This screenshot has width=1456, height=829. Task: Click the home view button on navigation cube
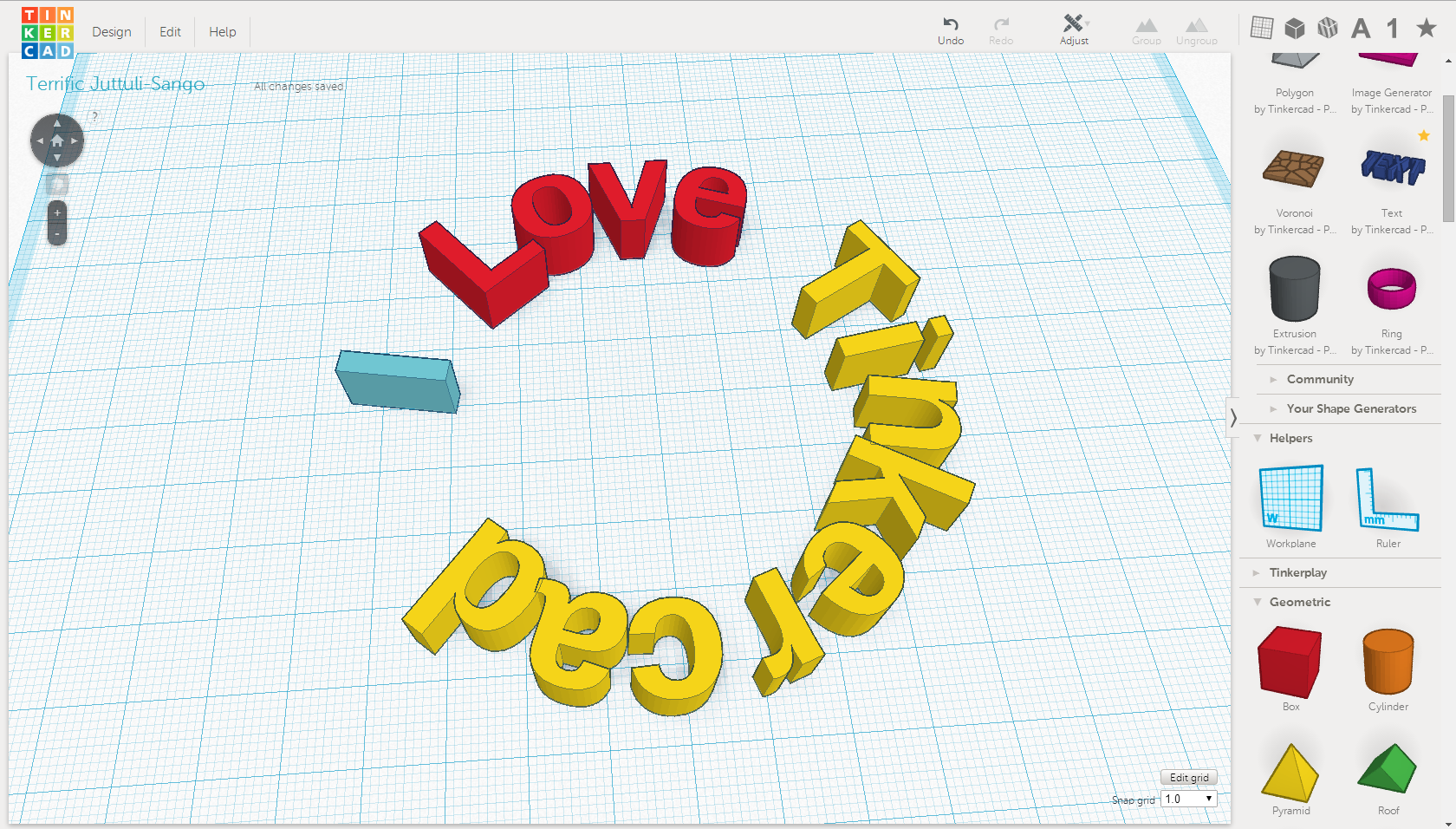[x=56, y=140]
